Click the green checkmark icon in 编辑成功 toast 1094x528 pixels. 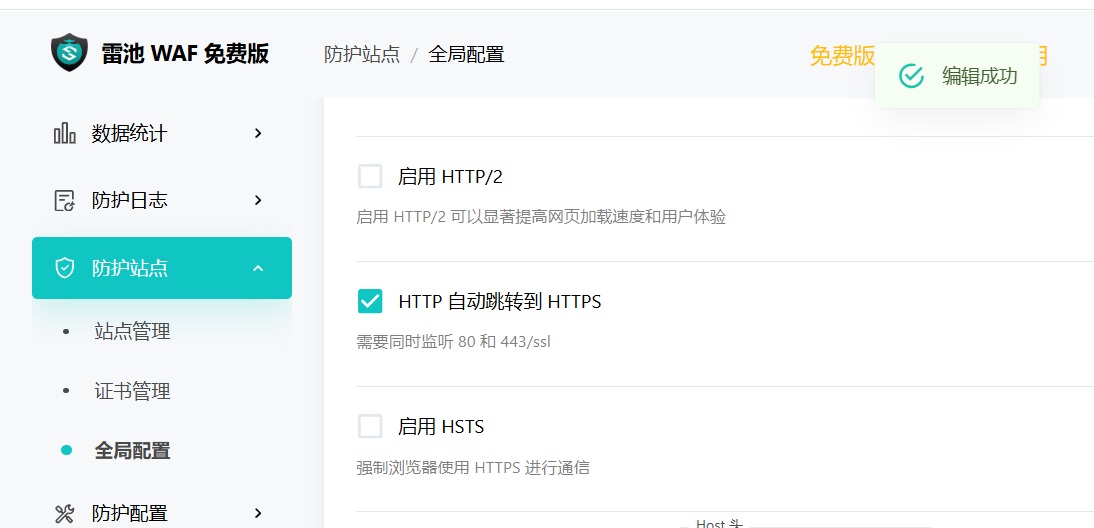pos(911,76)
